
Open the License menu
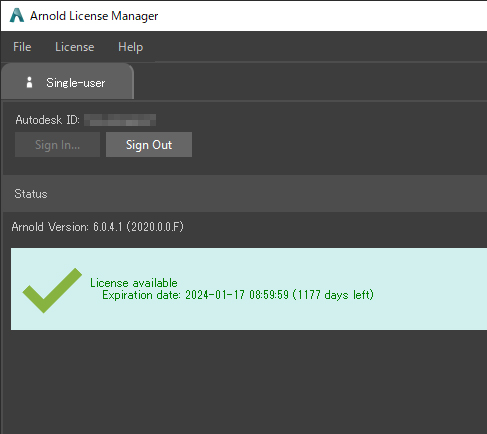(x=74, y=47)
